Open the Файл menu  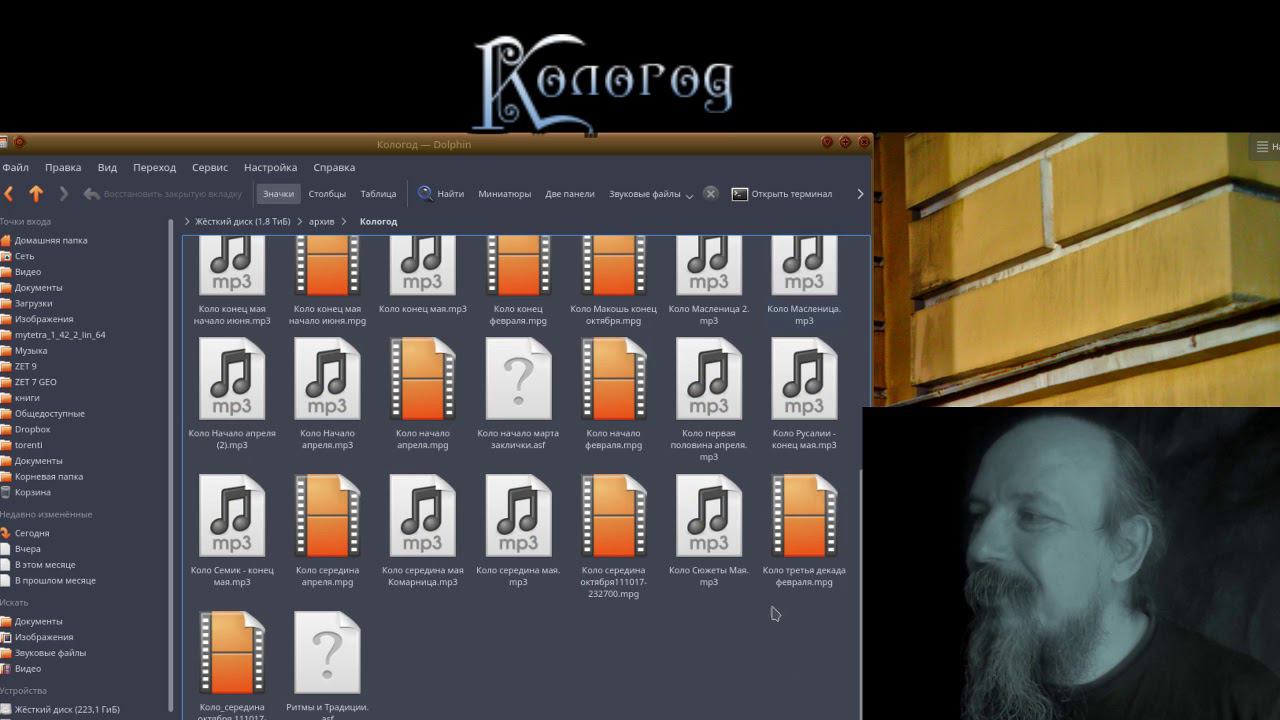tap(15, 167)
